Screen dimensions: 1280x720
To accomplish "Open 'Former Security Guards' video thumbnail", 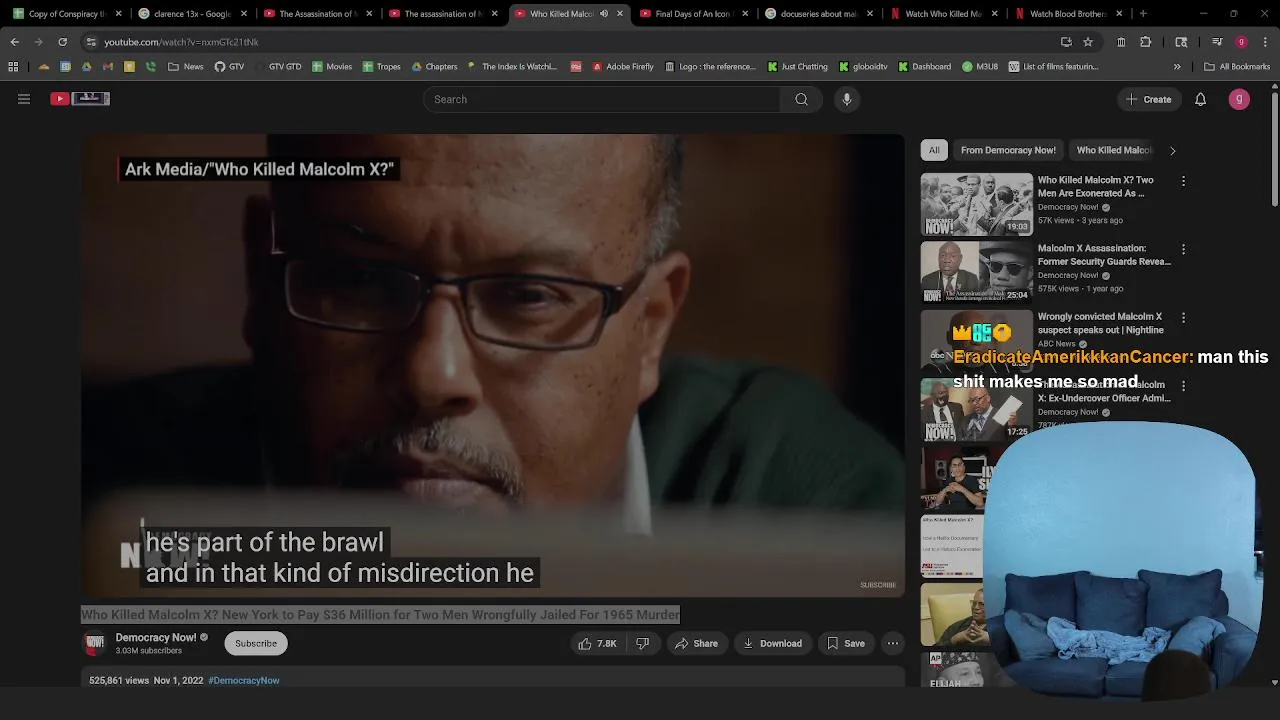I will 977,272.
